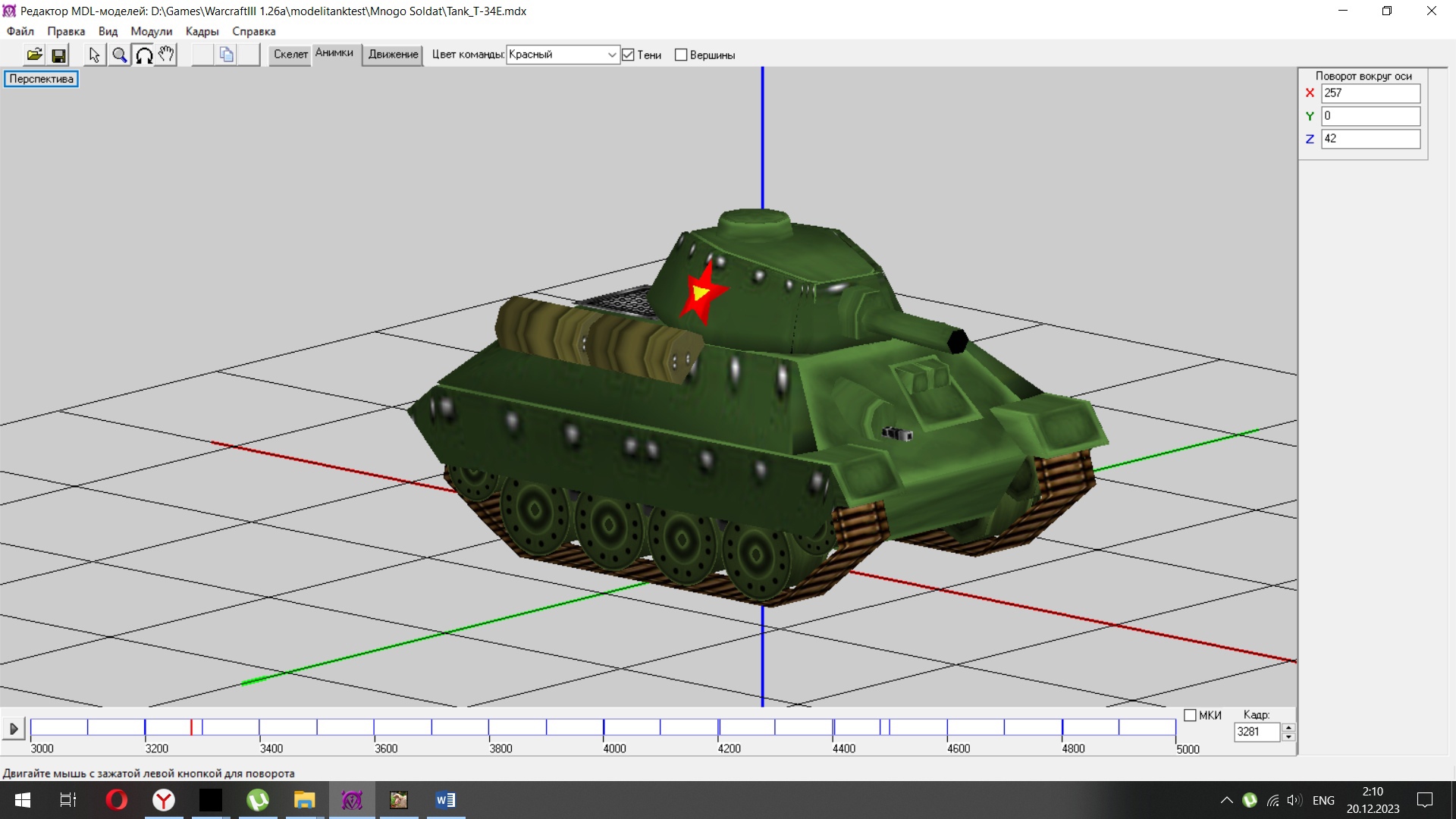Select the arrow pointer tool
1456x819 pixels.
pyautogui.click(x=94, y=55)
